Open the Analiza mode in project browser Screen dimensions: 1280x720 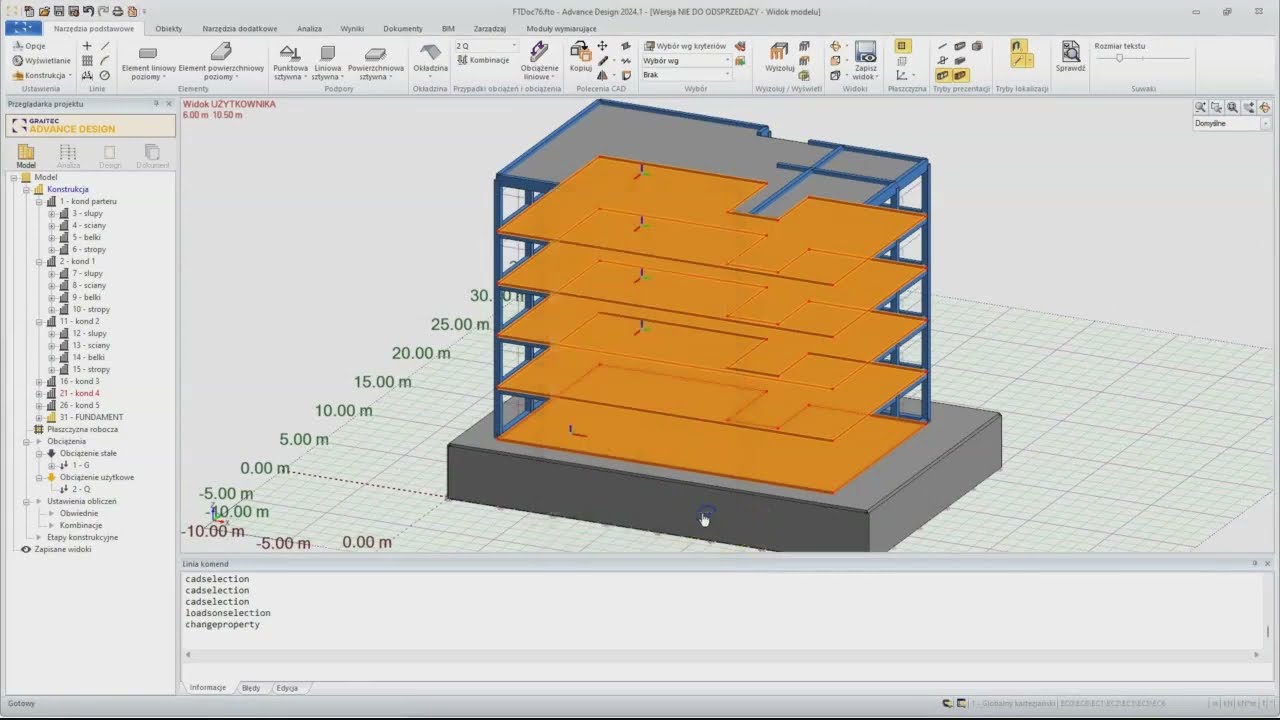(x=68, y=156)
